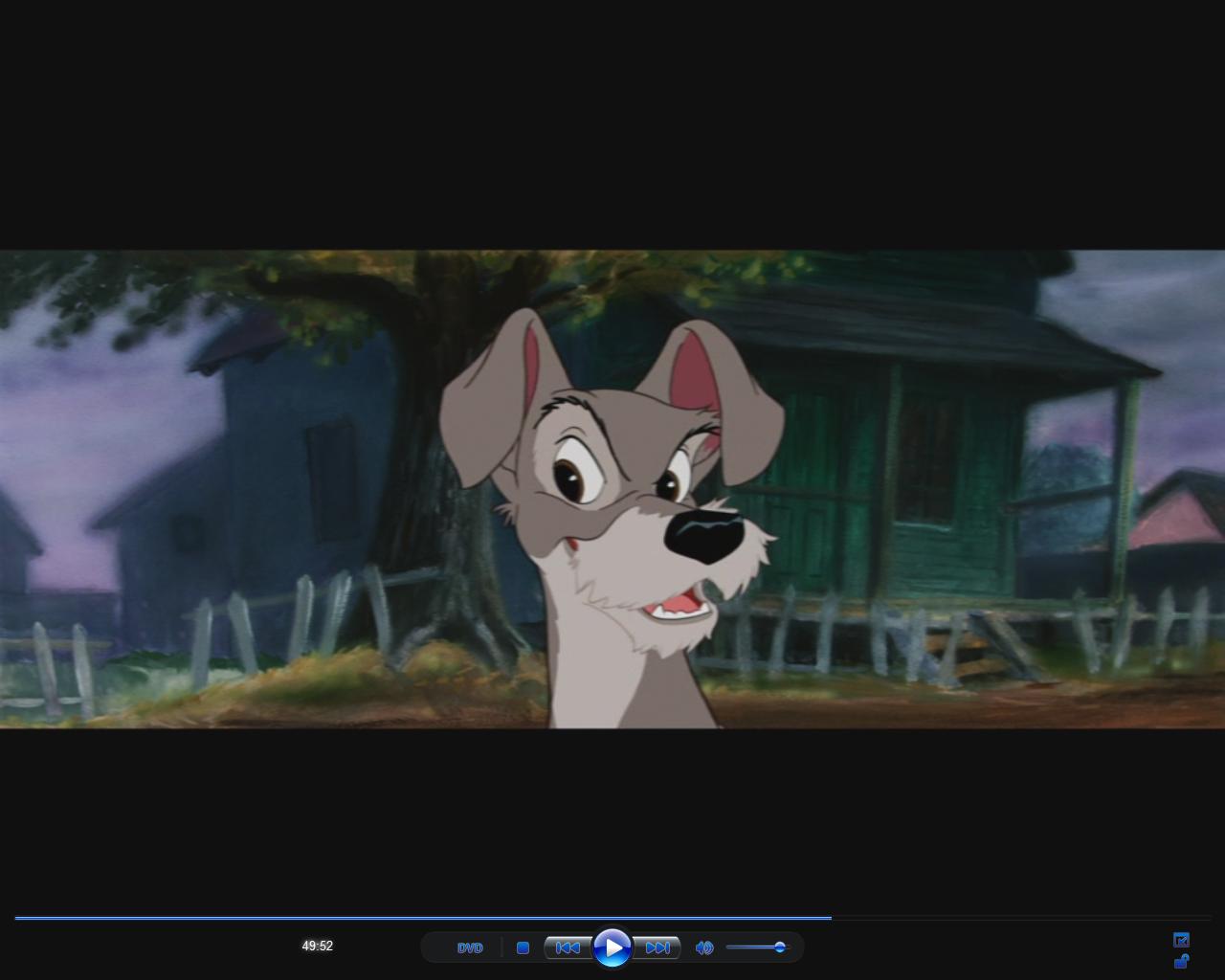This screenshot has height=980, width=1225.
Task: Toggle the full-screen lock padlock icon
Action: [1181, 962]
